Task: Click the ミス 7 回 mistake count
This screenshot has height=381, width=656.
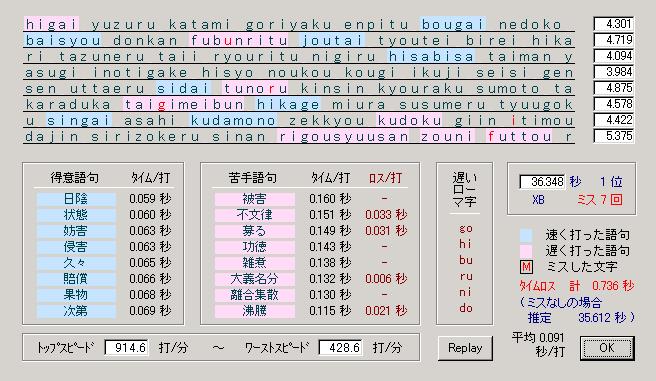Action: point(599,200)
